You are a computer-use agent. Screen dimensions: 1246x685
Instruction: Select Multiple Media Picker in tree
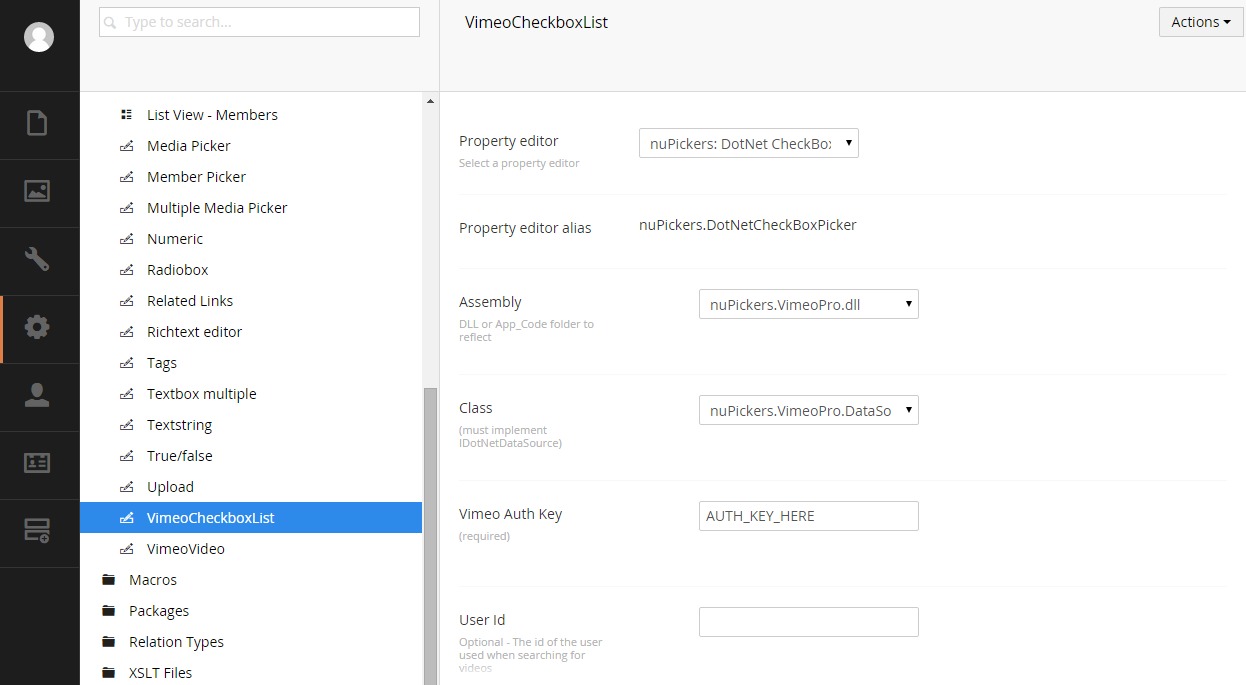pyautogui.click(x=217, y=208)
